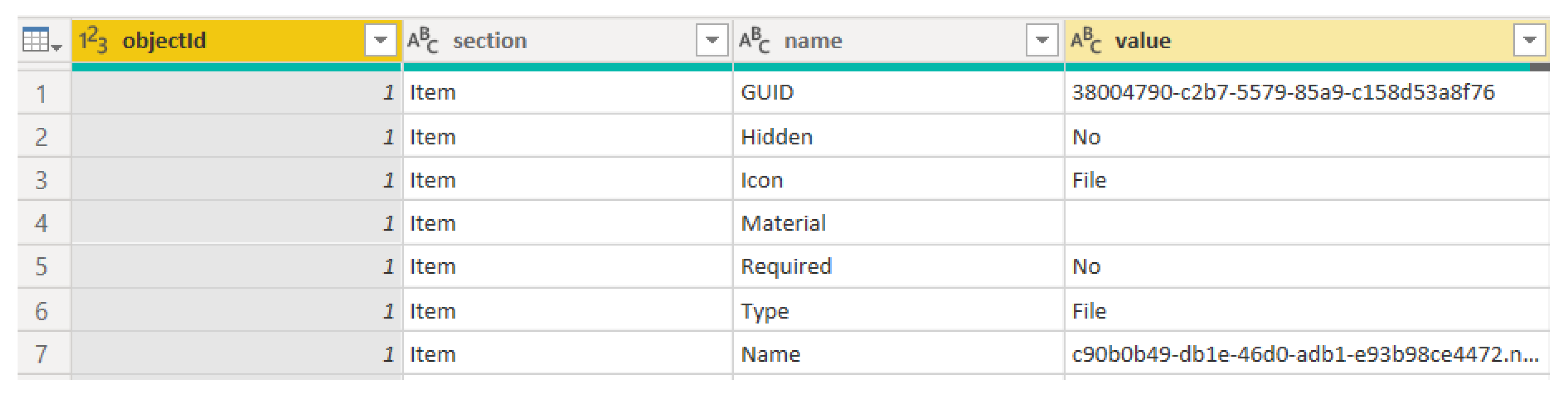Image resolution: width=1568 pixels, height=394 pixels.
Task: Click the Required name cell
Action: tap(785, 267)
